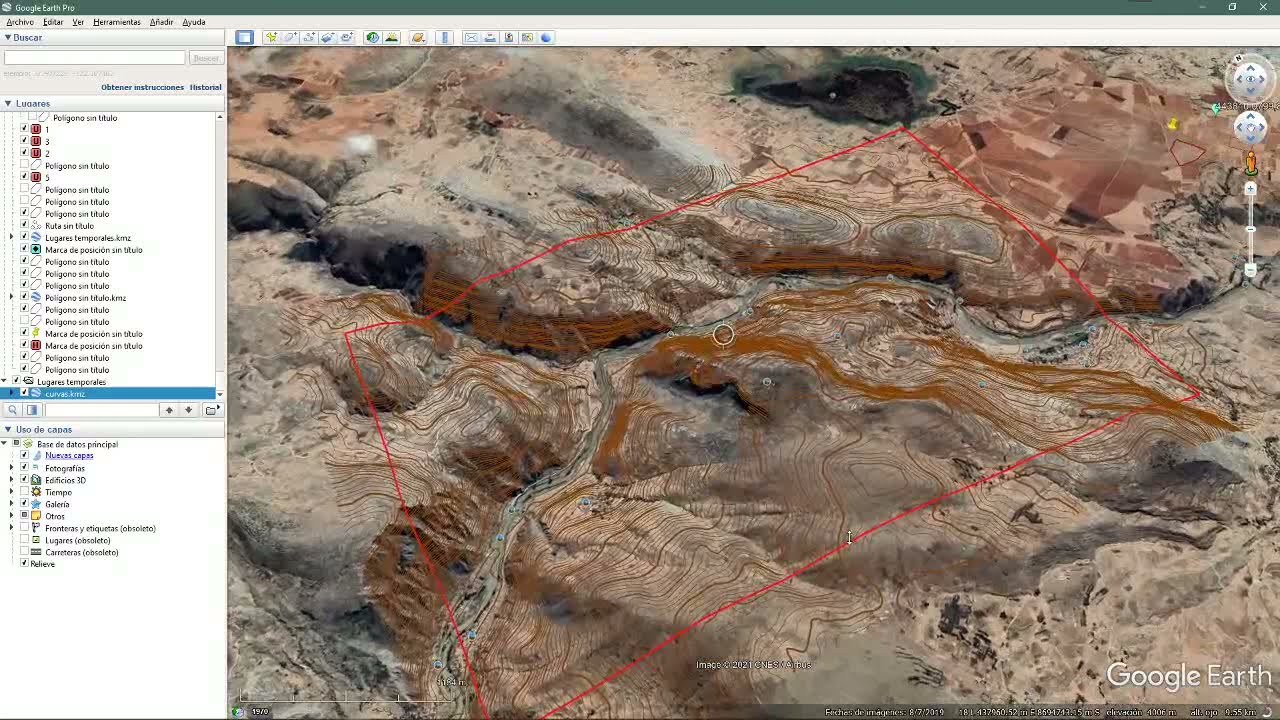Open the planet switcher tool
The height and width of the screenshot is (720, 1280).
coord(418,37)
